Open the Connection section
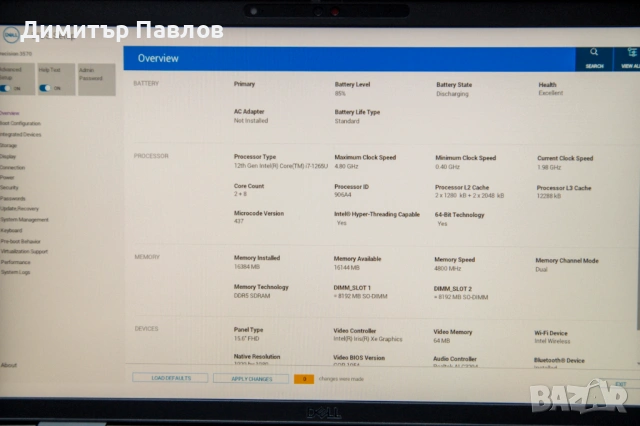640x426 pixels. 13,166
